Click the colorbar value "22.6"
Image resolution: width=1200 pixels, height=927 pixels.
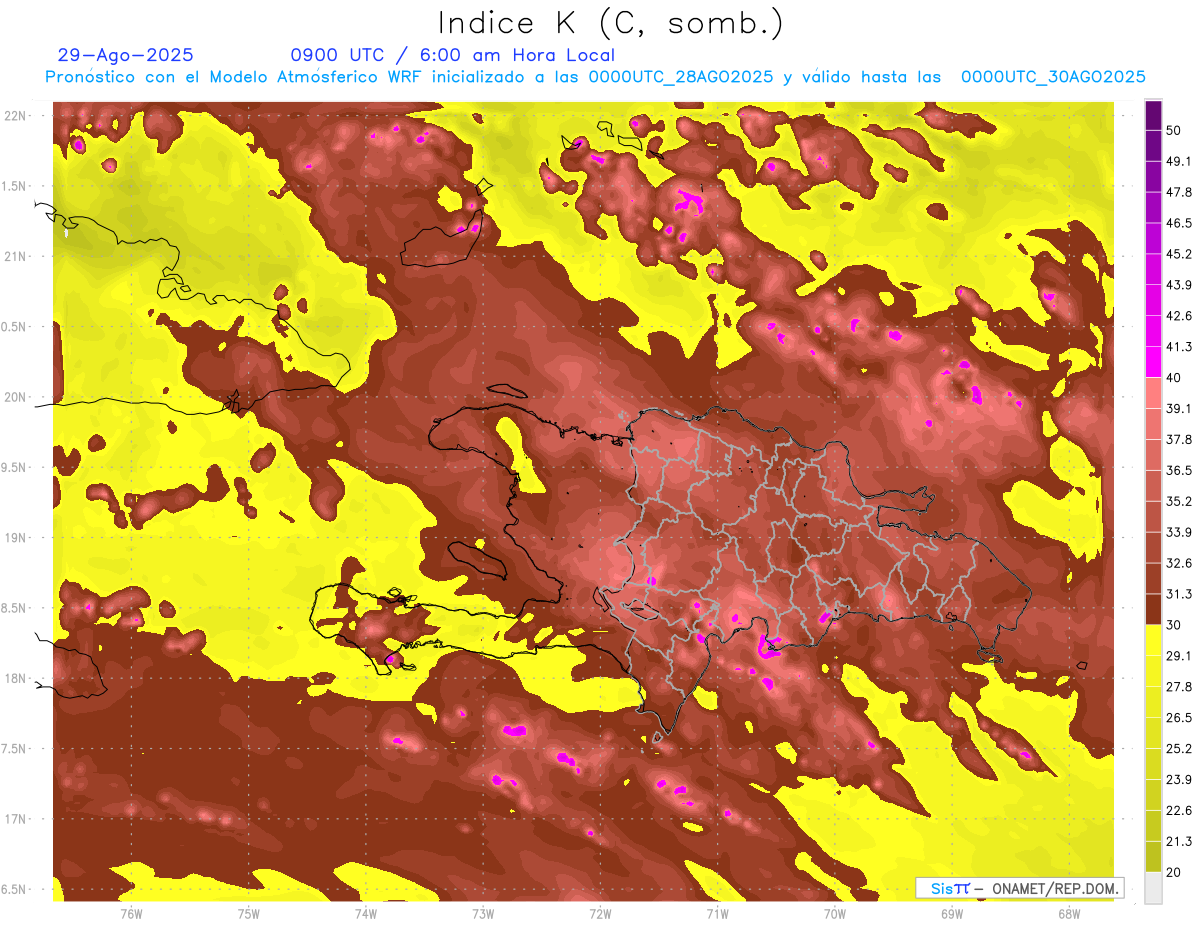(x=1179, y=810)
